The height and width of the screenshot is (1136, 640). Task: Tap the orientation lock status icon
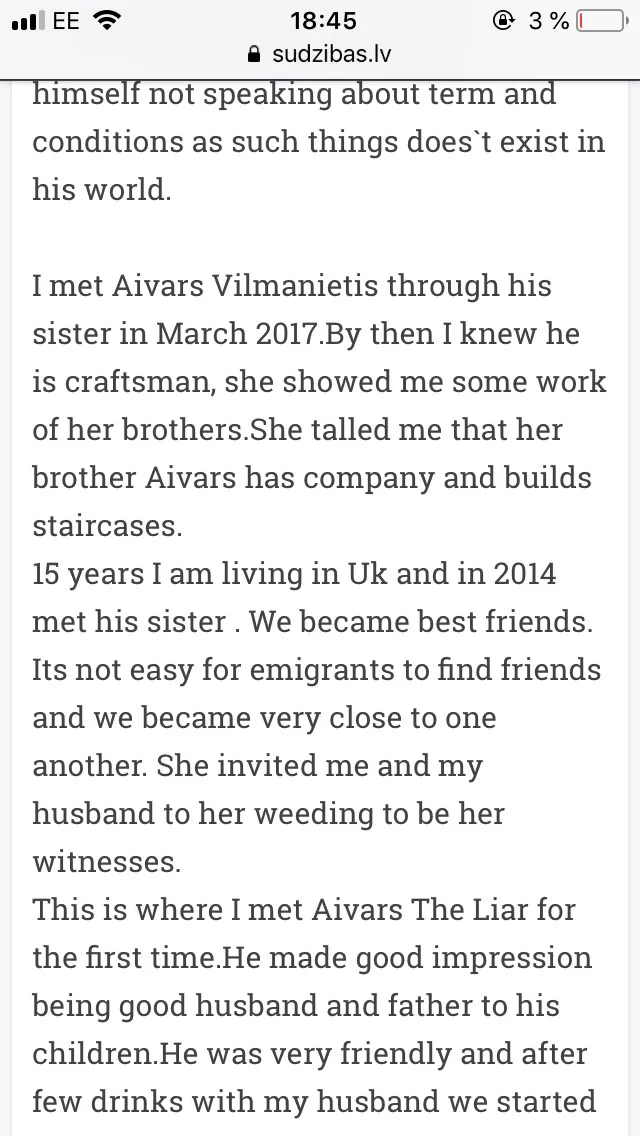coord(503,21)
